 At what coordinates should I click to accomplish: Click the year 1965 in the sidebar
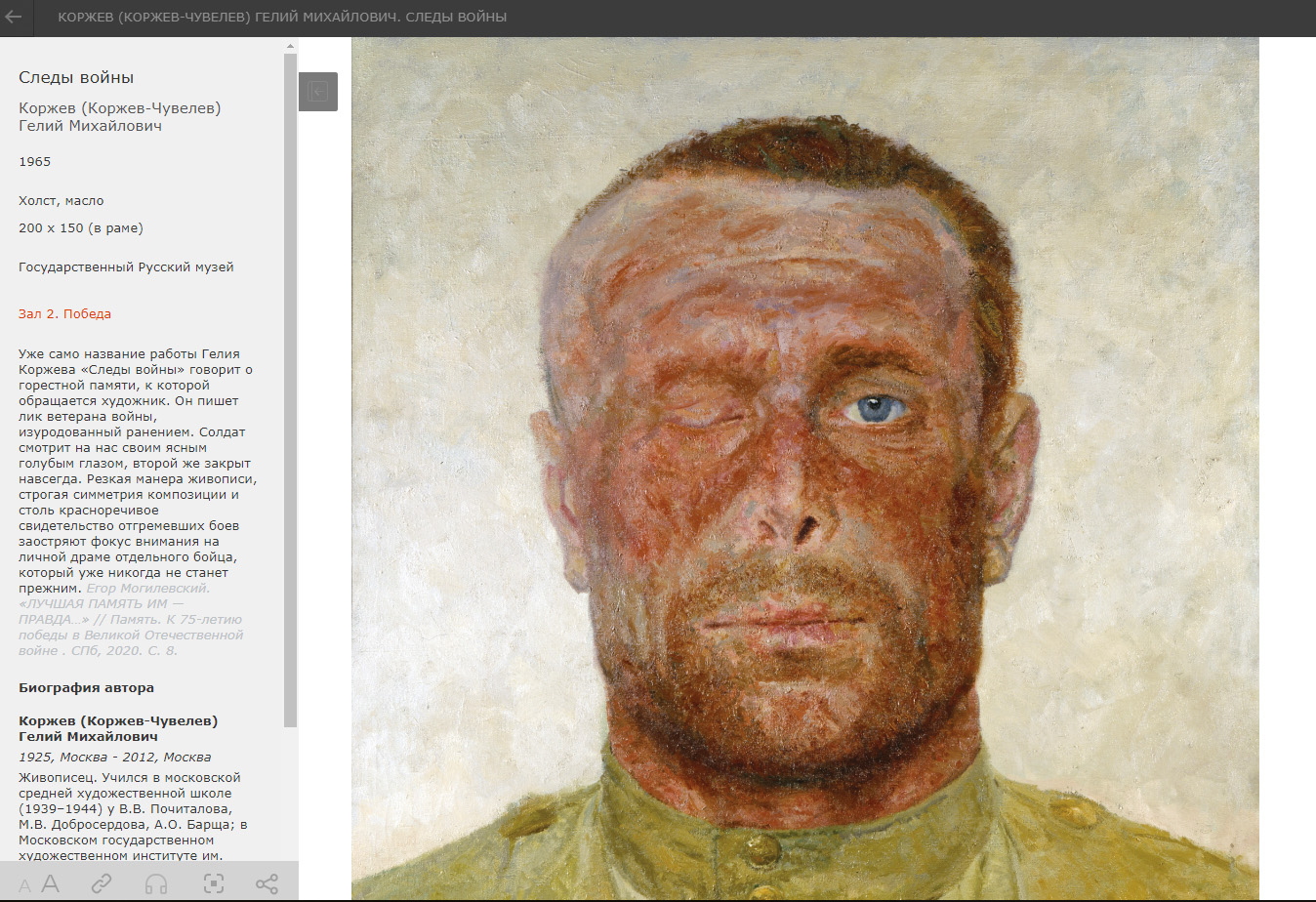35,162
